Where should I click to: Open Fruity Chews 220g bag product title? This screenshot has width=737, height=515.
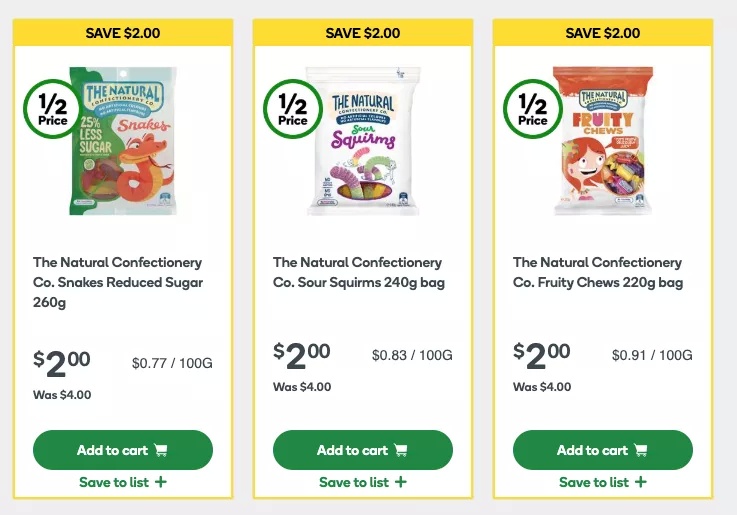pos(598,272)
